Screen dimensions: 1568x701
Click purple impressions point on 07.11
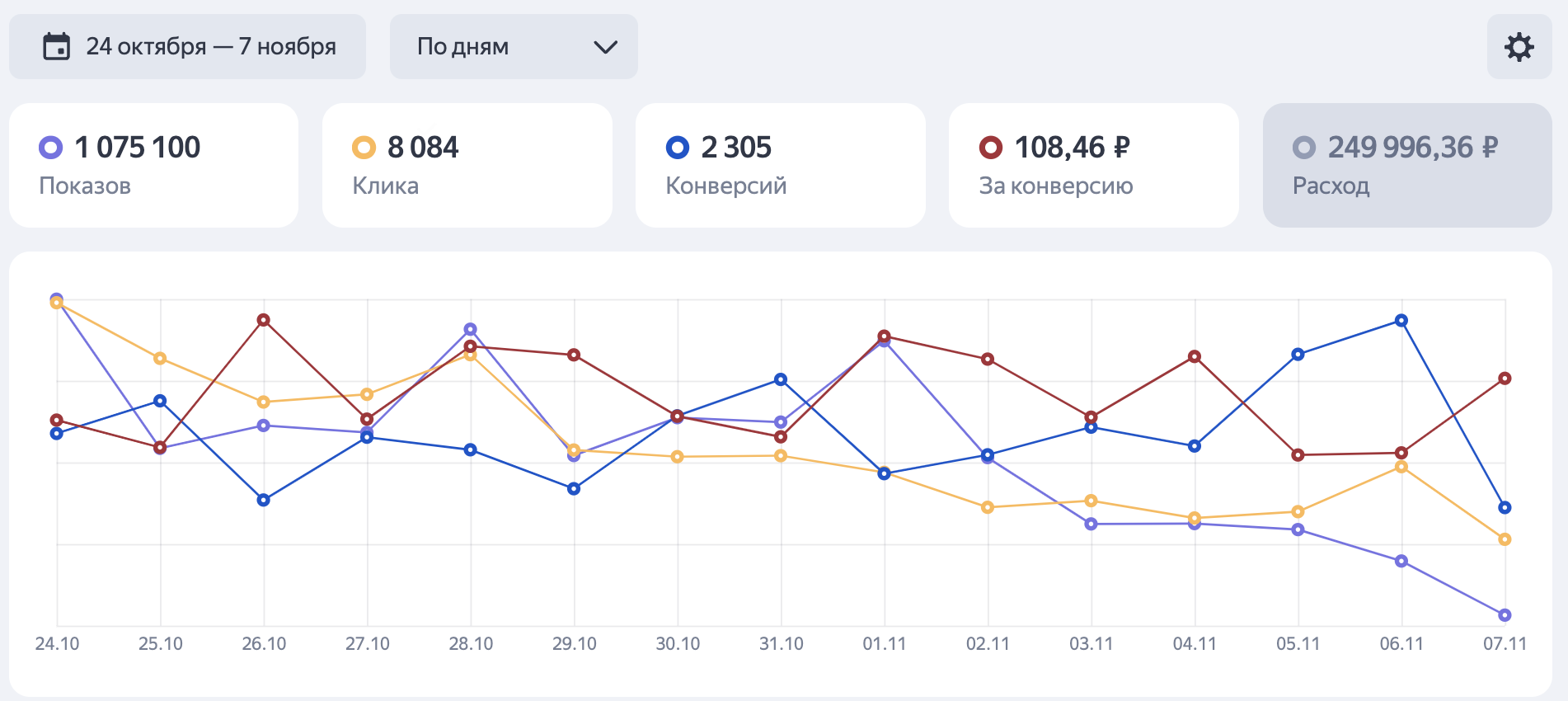tap(1505, 615)
